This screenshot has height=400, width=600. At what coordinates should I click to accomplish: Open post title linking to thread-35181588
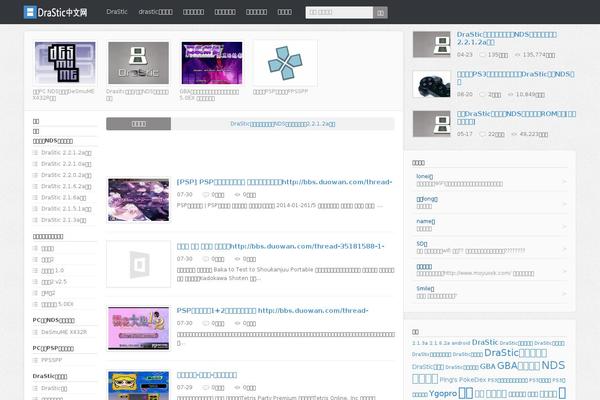click(280, 247)
